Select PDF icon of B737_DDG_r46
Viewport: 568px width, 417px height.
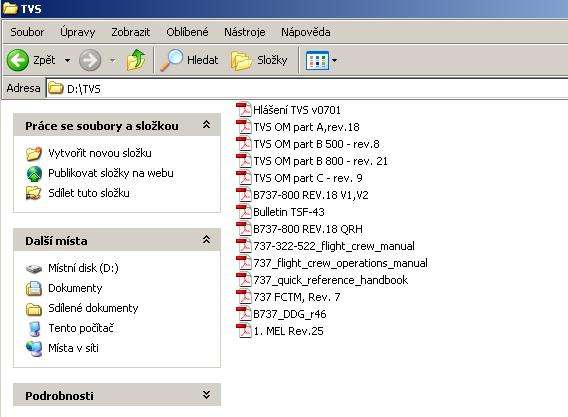click(x=244, y=314)
